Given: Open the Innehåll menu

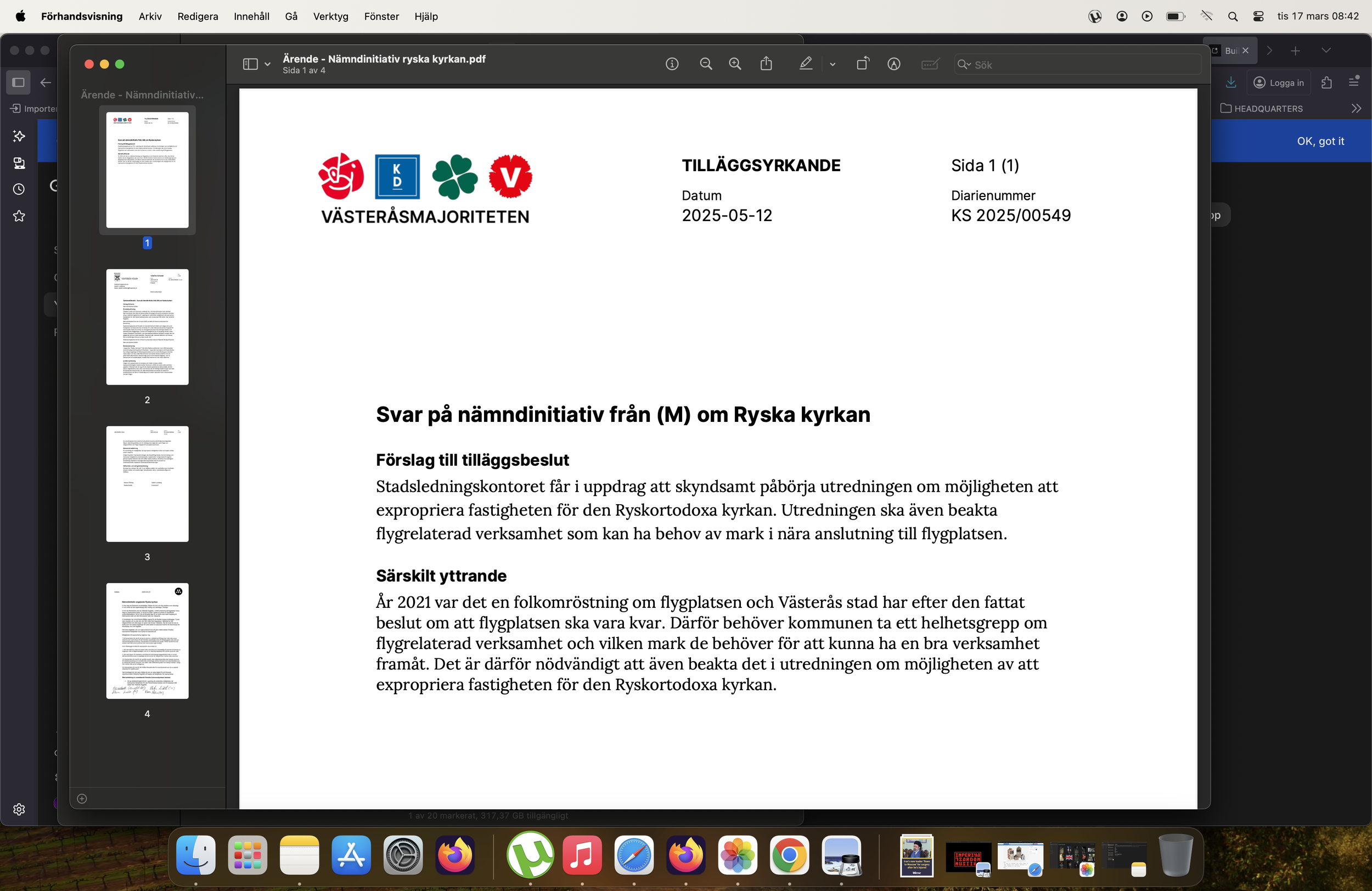Looking at the screenshot, I should coord(251,16).
